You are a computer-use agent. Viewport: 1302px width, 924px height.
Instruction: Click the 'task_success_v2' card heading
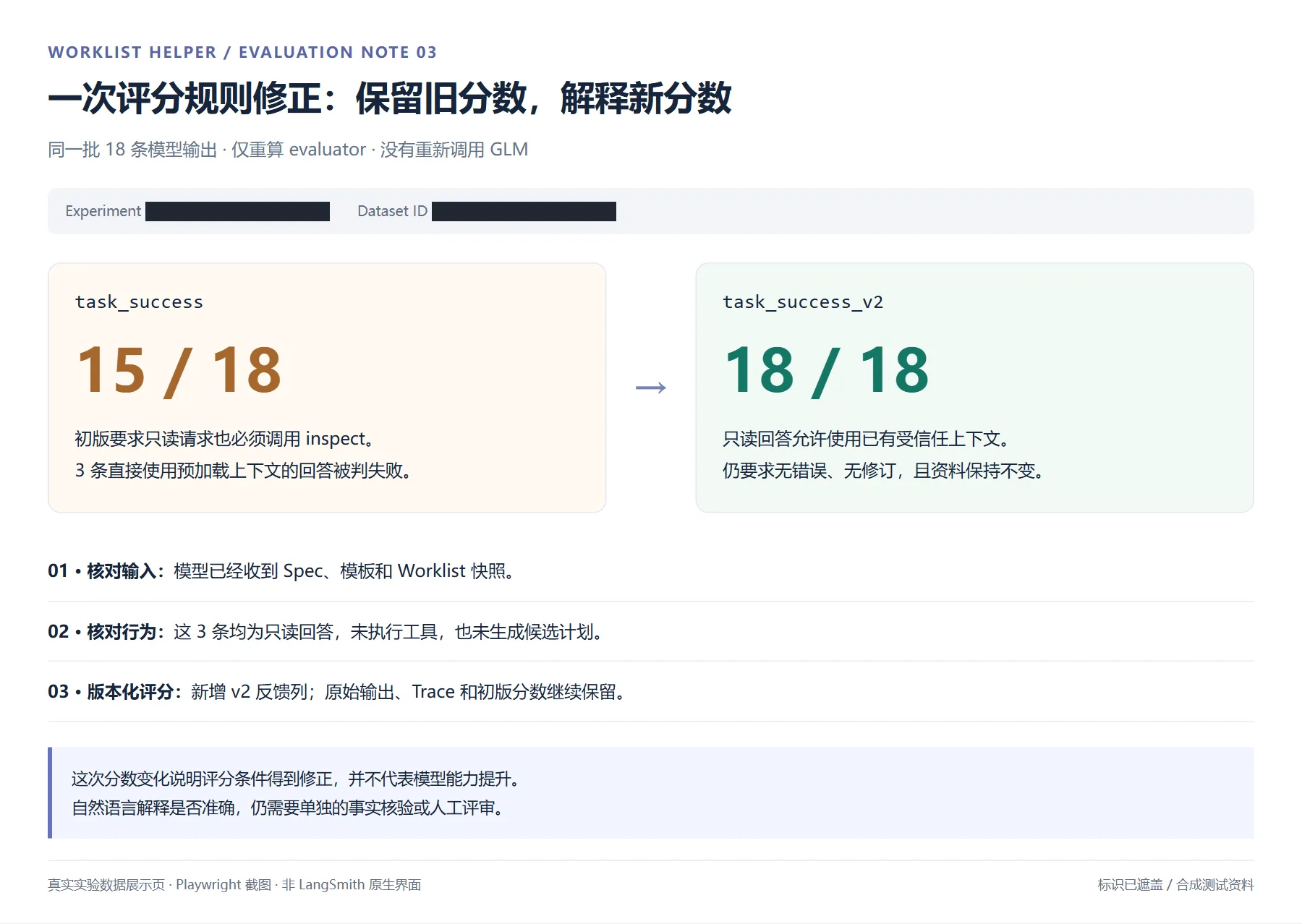coord(803,302)
